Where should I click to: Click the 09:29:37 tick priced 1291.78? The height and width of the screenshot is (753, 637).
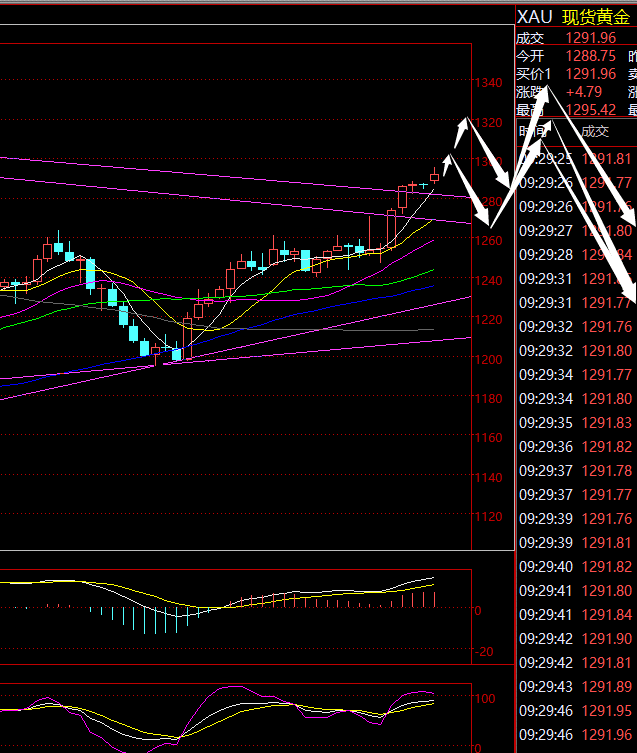pos(576,471)
